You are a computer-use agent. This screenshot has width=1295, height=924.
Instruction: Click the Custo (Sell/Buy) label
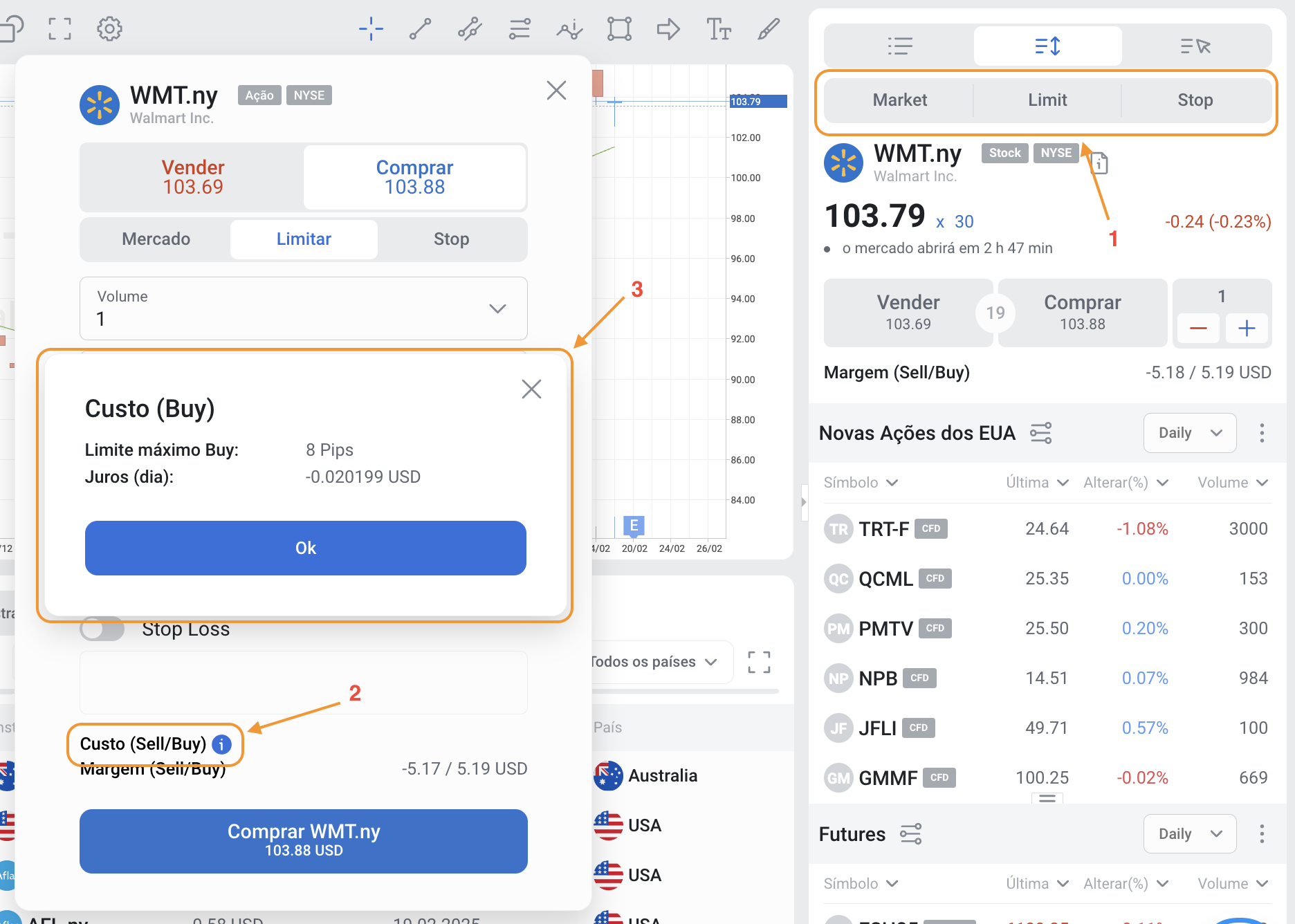143,744
